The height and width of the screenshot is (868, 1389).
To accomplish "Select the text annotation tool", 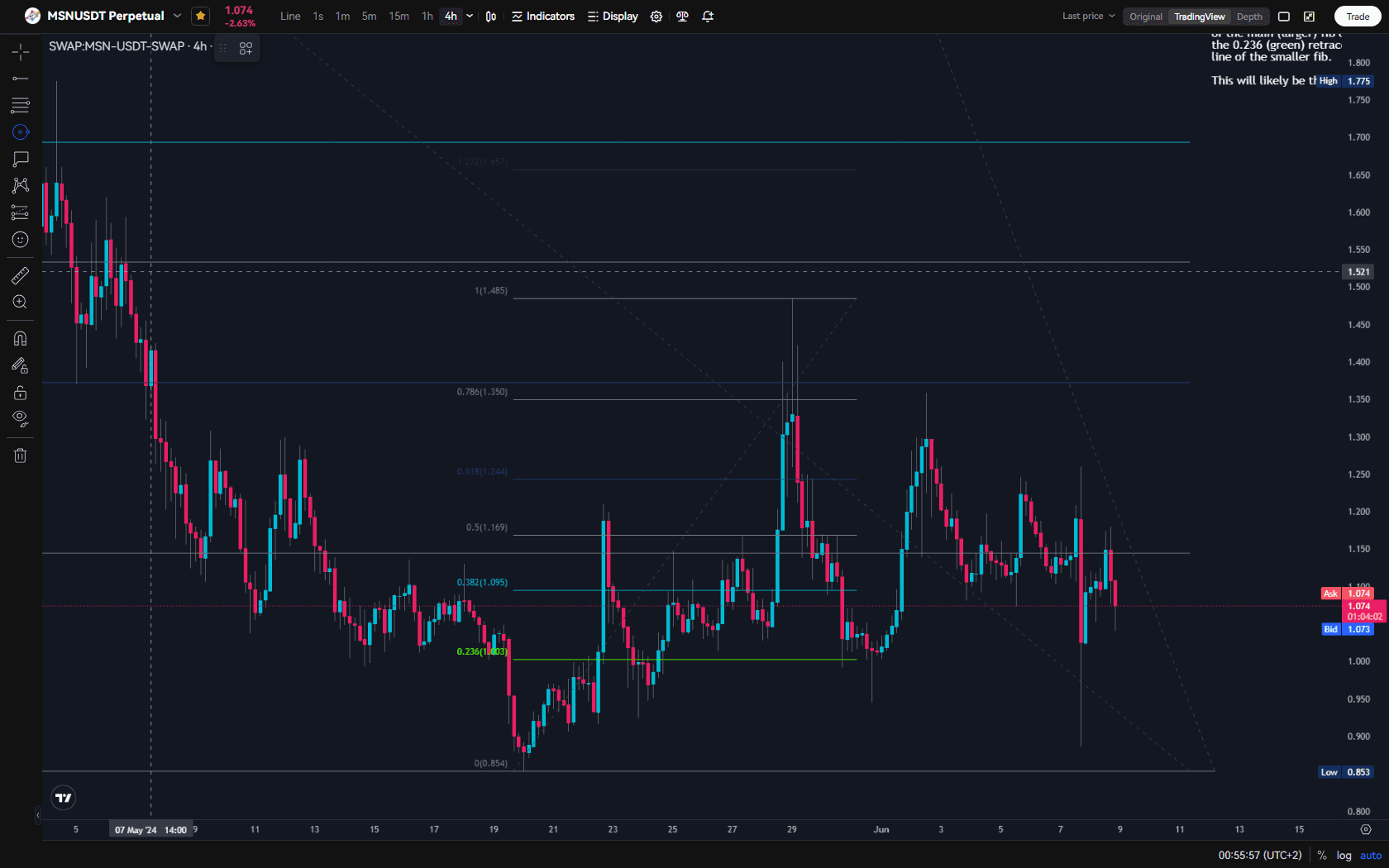I will point(21,159).
